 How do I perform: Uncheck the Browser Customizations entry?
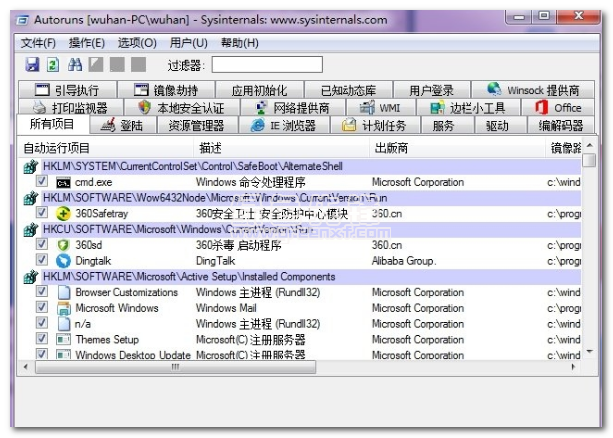pyautogui.click(x=41, y=291)
